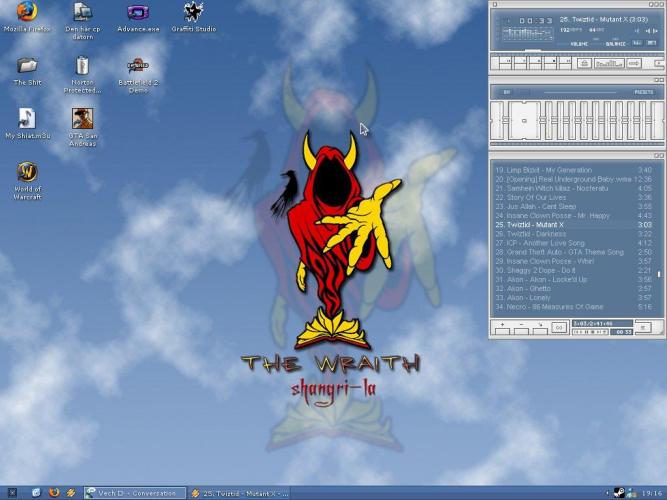The height and width of the screenshot is (500, 667).
Task: Open My Shiat.m3u playlist file
Action: 27,119
